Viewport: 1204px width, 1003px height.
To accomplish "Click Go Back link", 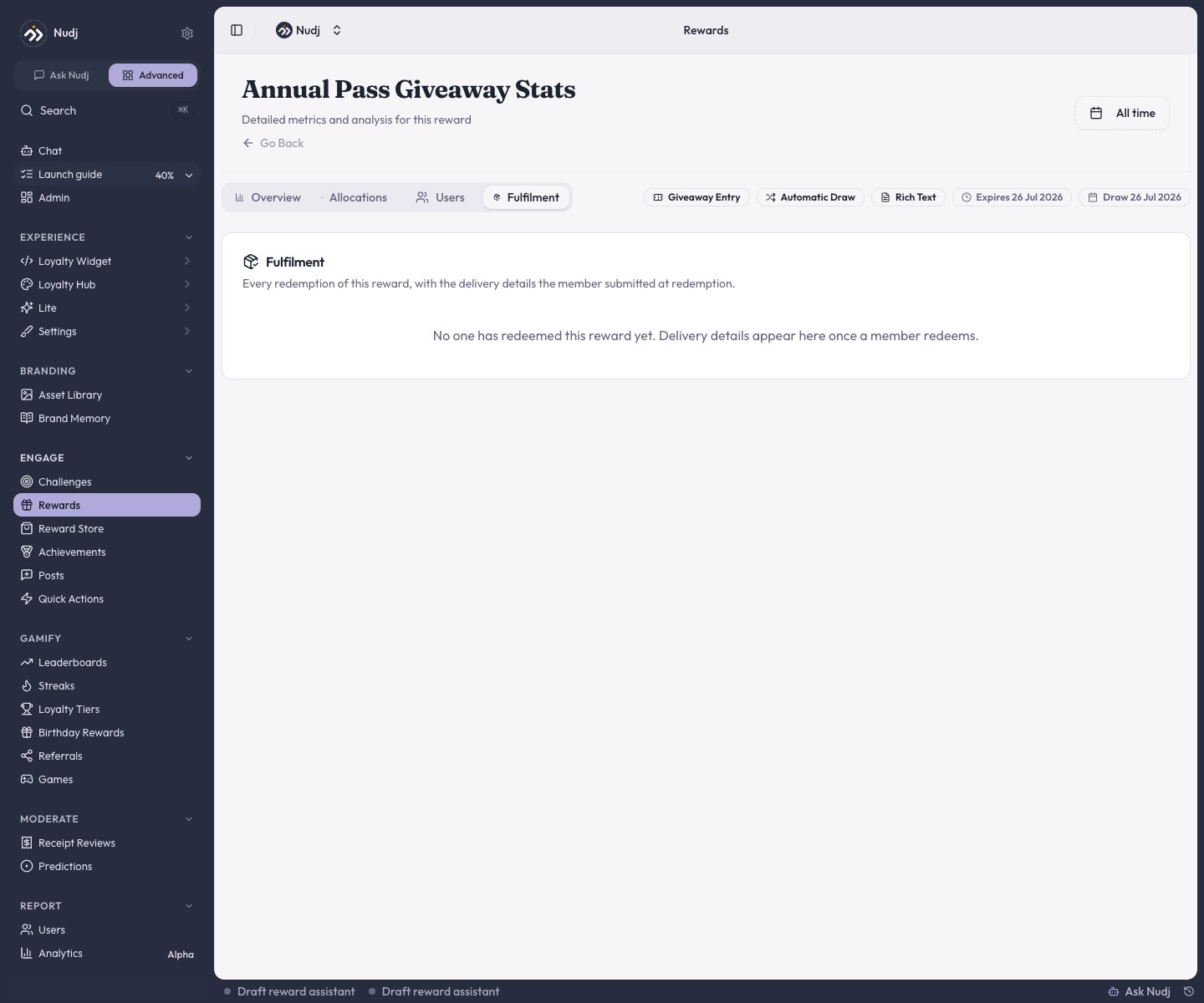I will (x=273, y=143).
